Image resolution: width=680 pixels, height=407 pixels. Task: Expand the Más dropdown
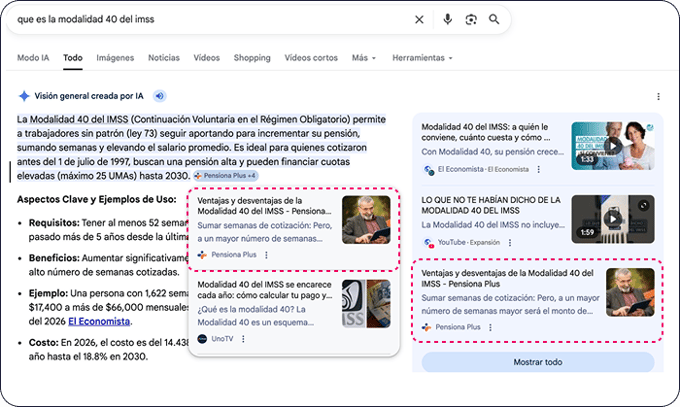(x=364, y=58)
